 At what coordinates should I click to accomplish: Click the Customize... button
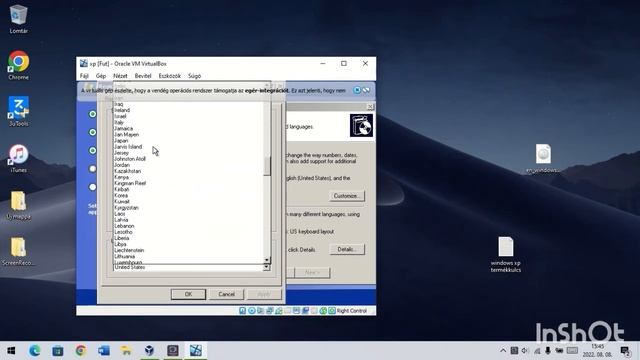click(346, 196)
